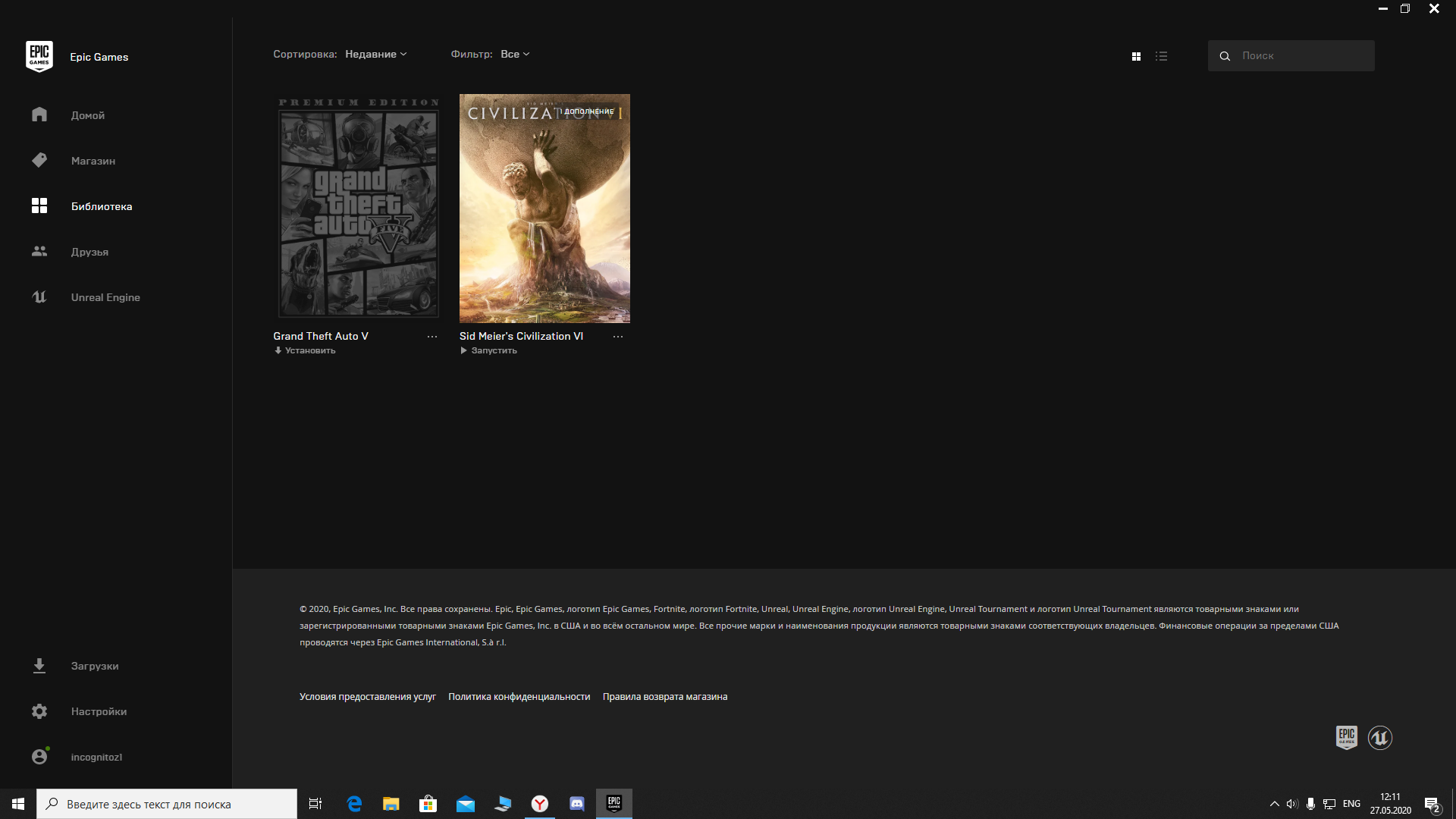Click Epic Games Launcher taskbar icon
The width and height of the screenshot is (1456, 819).
click(x=614, y=804)
